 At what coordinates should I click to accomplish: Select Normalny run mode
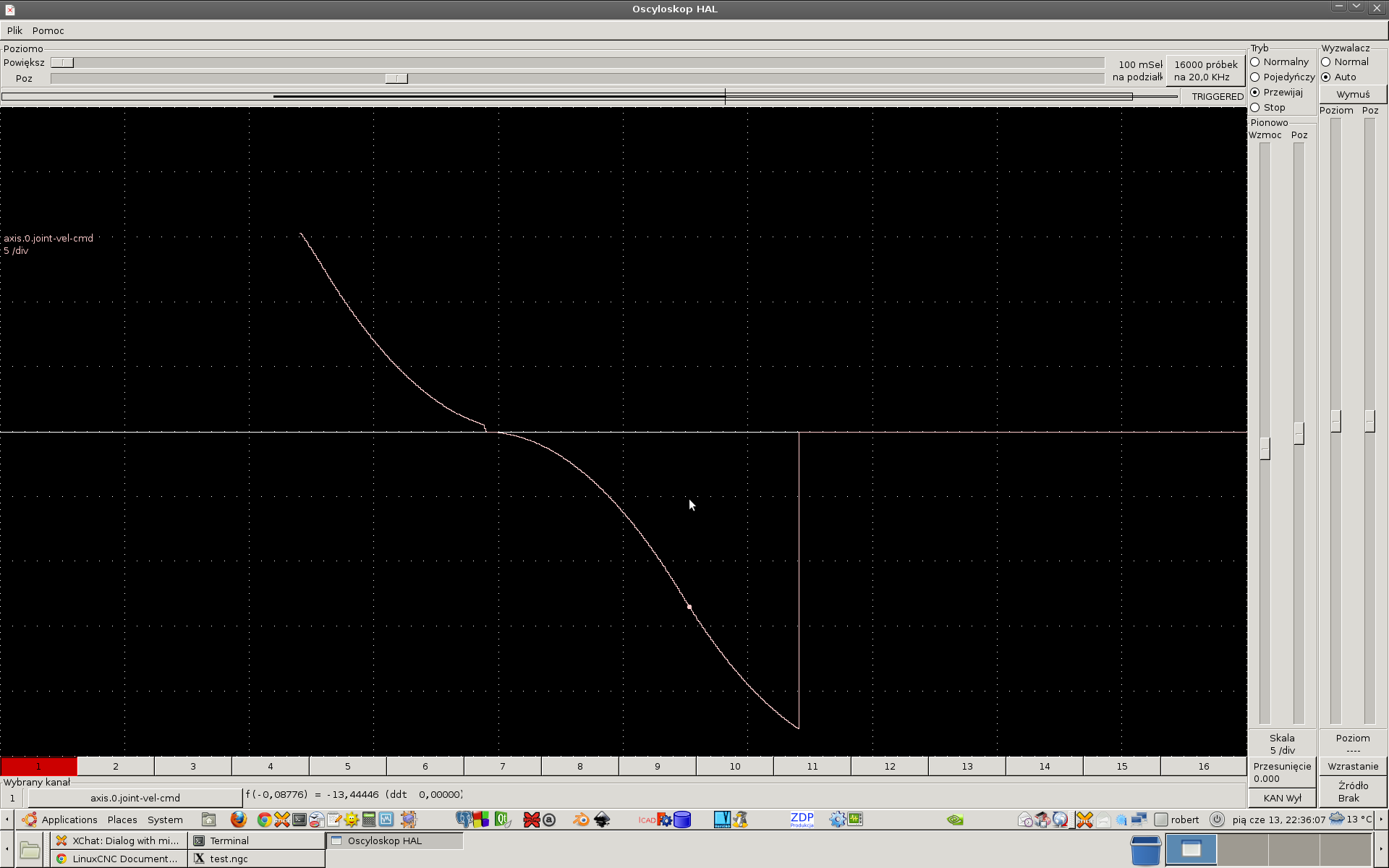coord(1279,62)
